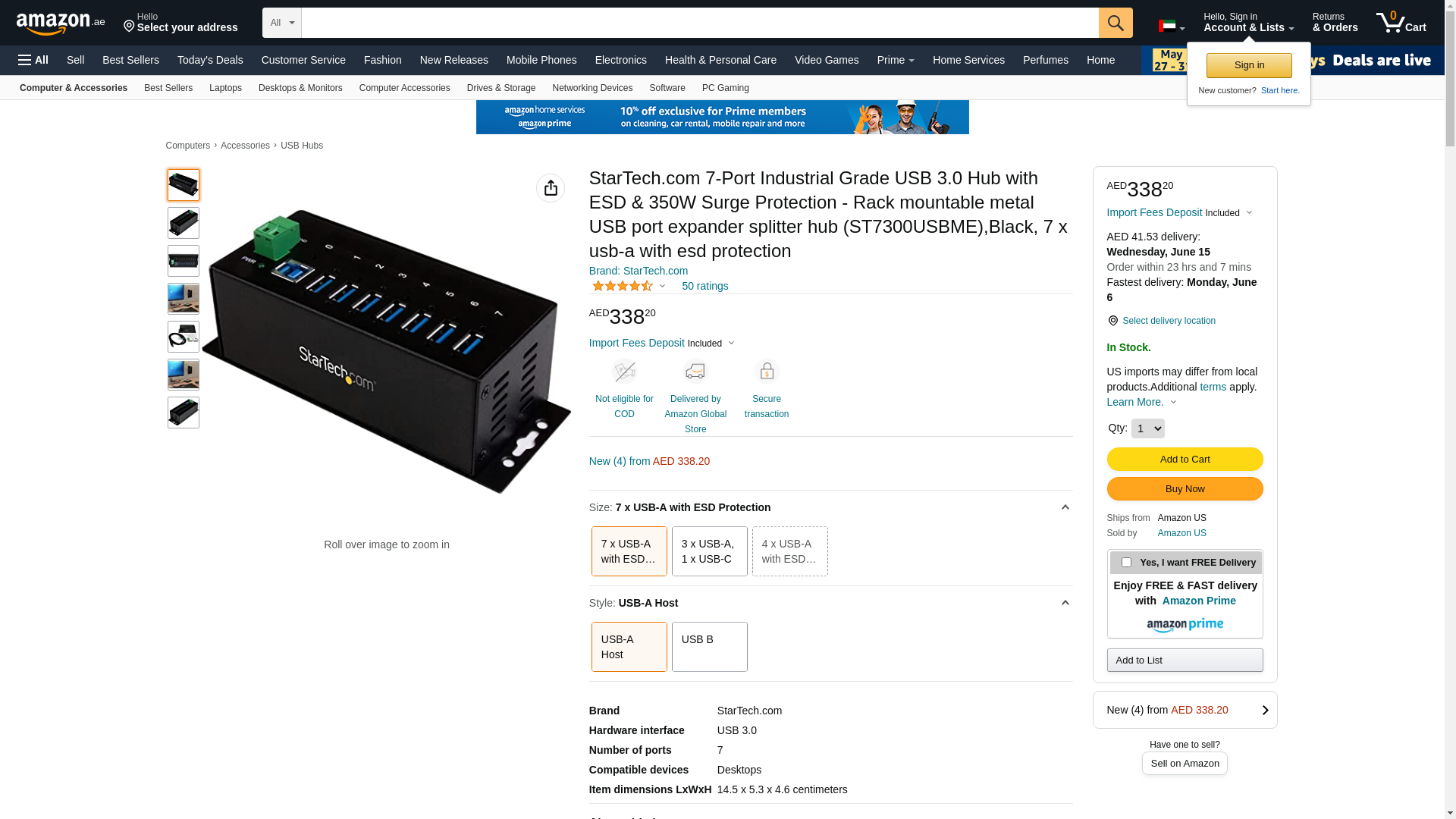Screen dimensions: 1456x819
Task: Click the Secure transaction lock icon
Action: 767,372
